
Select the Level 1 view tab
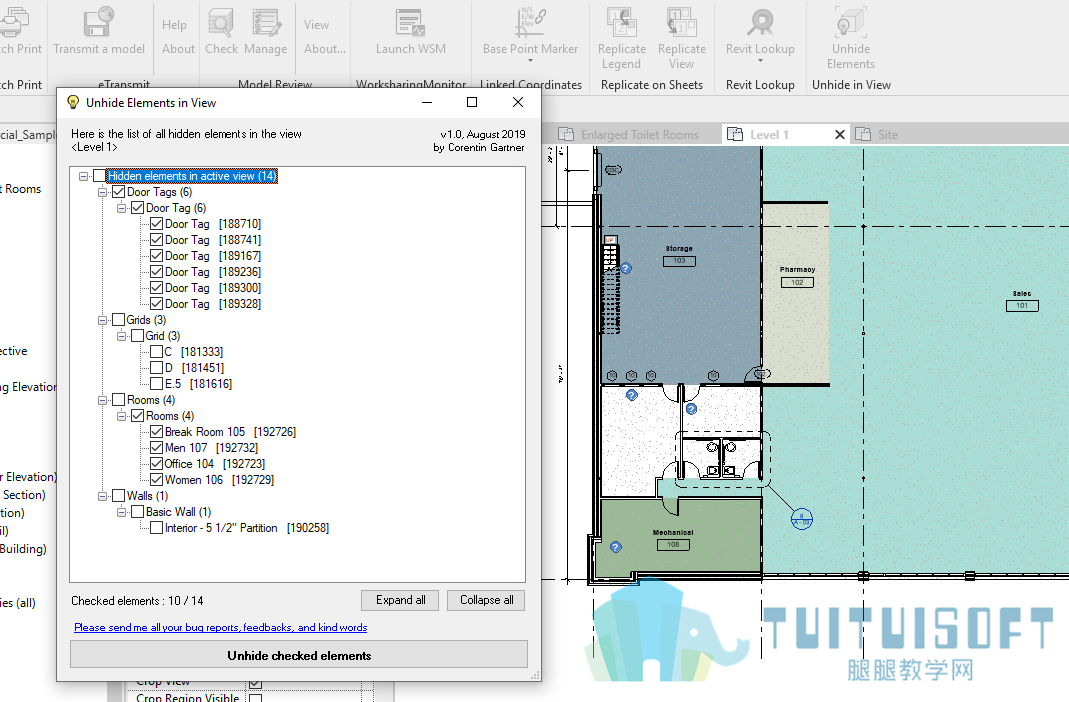769,134
